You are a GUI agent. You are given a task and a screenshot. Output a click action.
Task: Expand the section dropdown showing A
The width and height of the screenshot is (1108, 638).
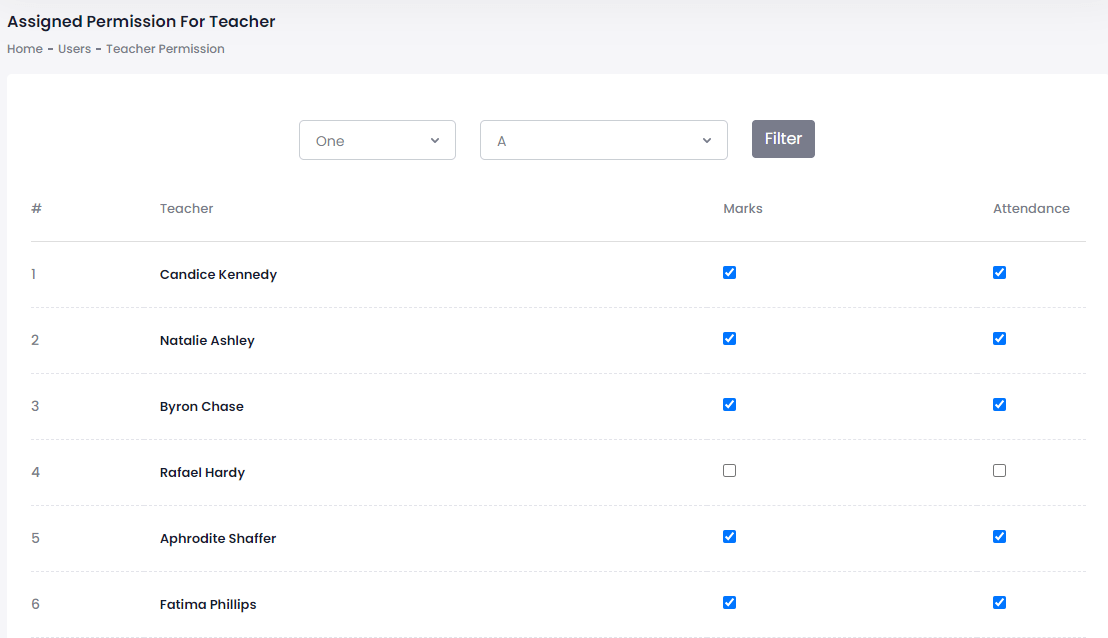[603, 140]
